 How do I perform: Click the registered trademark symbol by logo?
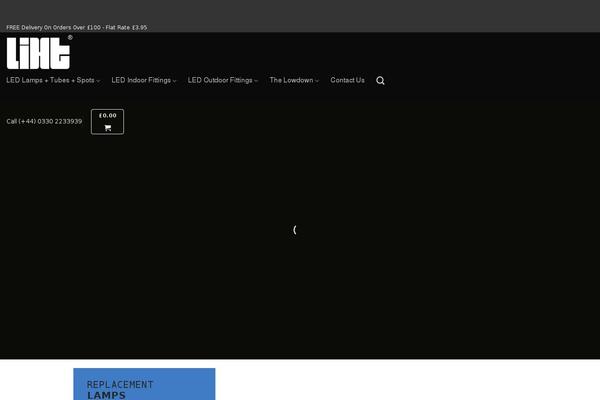click(x=70, y=38)
